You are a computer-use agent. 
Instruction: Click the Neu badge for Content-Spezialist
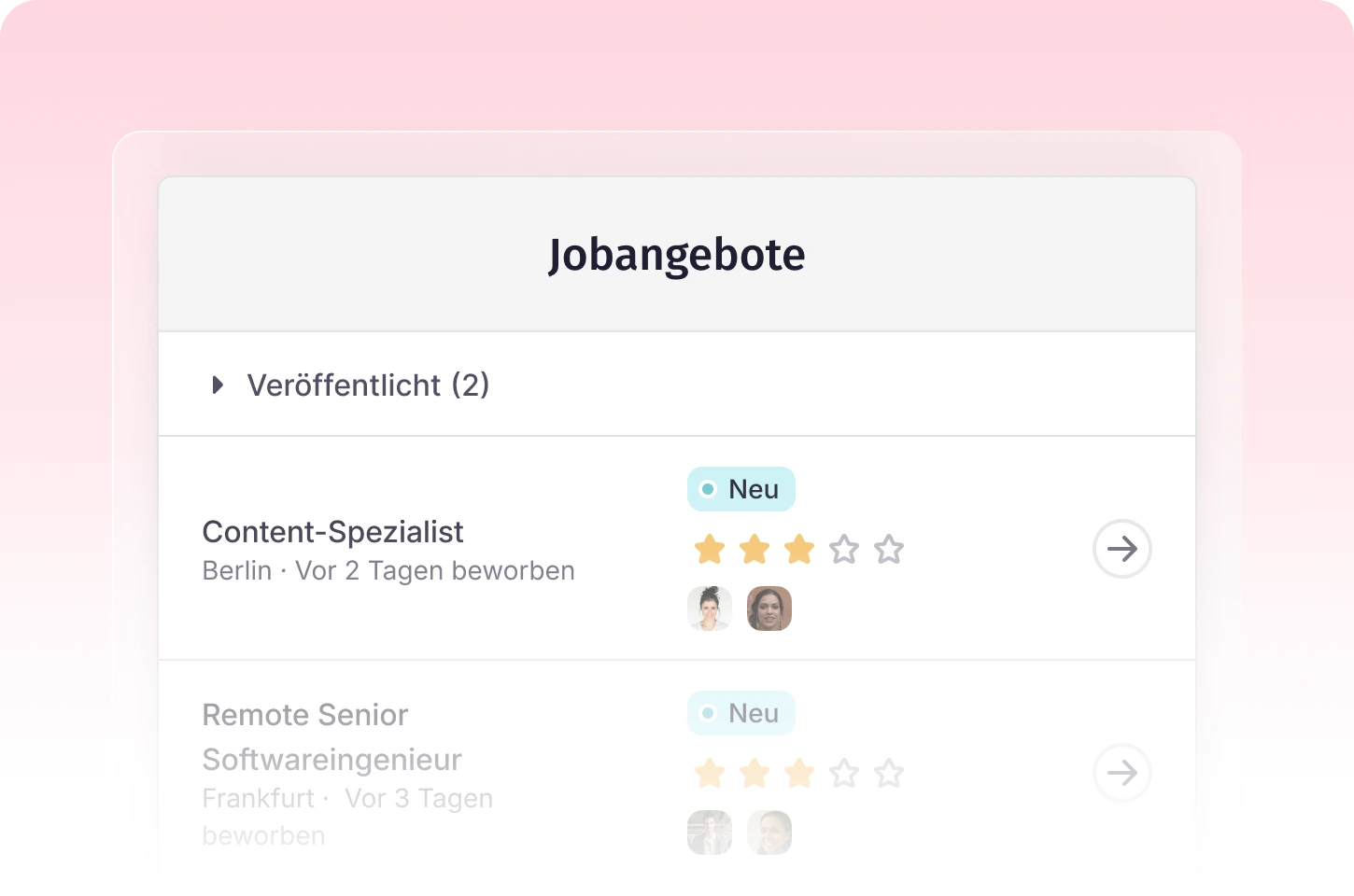(x=740, y=489)
